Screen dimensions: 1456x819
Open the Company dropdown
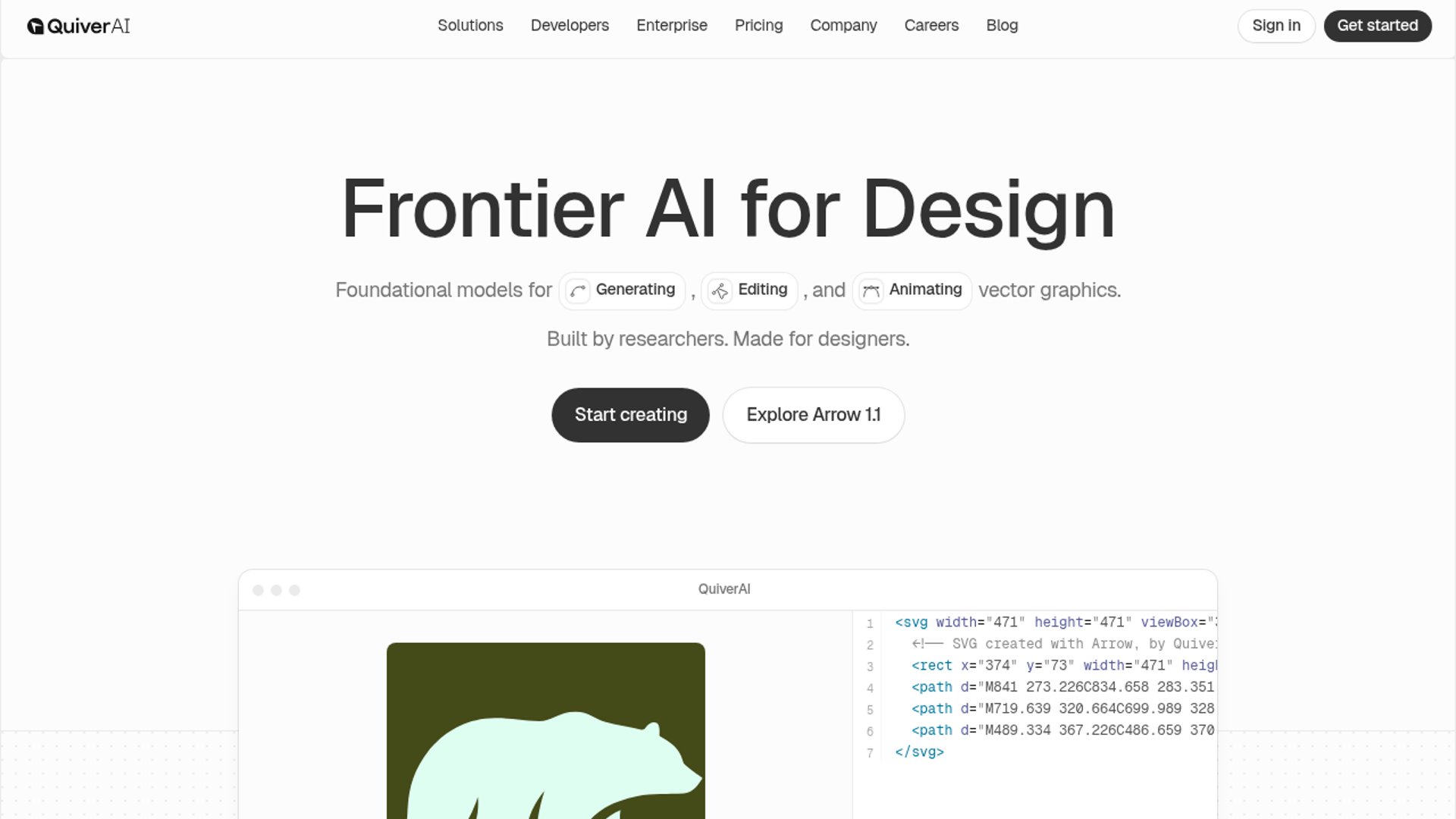843,25
